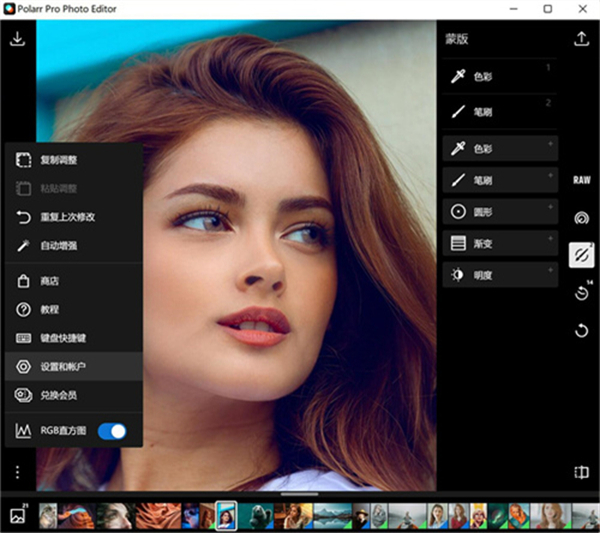600x533 pixels.
Task: Choose 复制调整 from the menu
Action: (74, 160)
